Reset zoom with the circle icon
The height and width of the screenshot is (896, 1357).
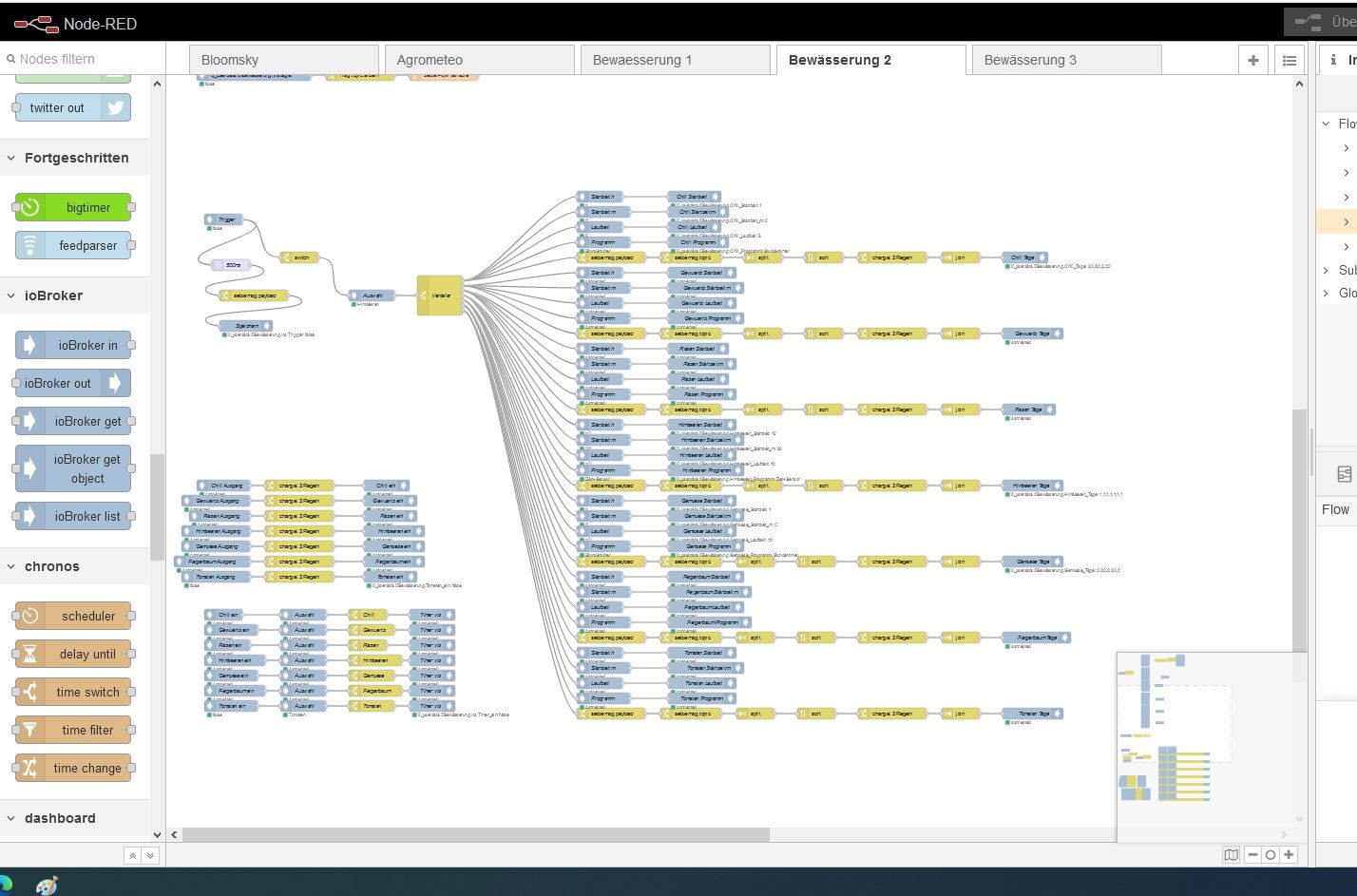(1271, 854)
